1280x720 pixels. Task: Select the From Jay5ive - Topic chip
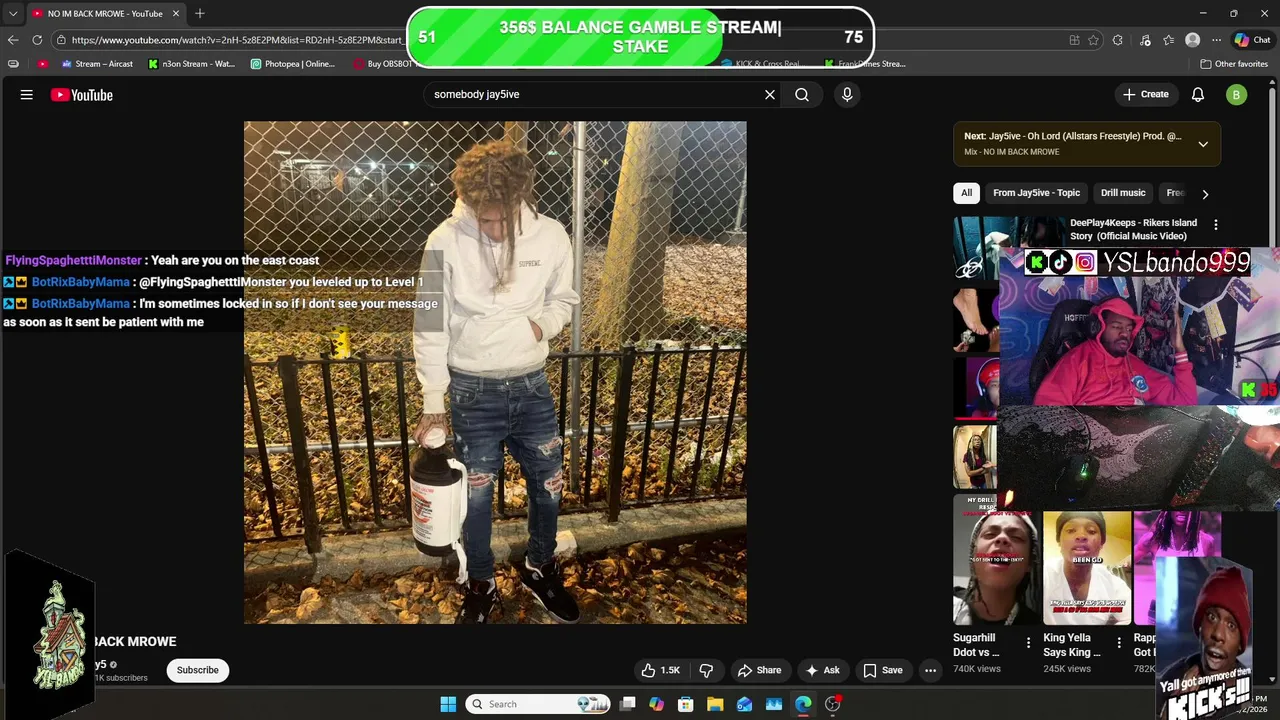point(1036,193)
